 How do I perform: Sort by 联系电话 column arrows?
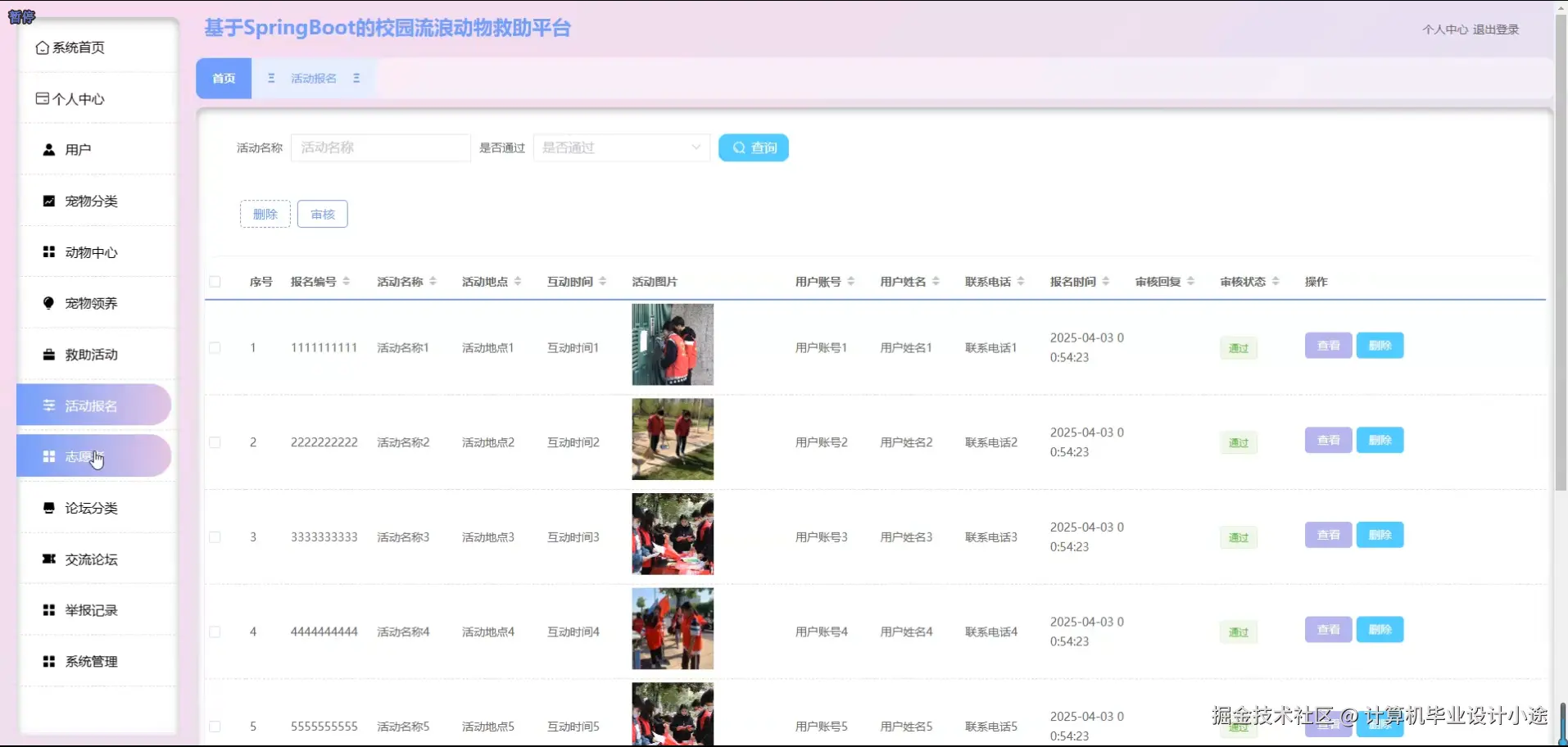1021,281
